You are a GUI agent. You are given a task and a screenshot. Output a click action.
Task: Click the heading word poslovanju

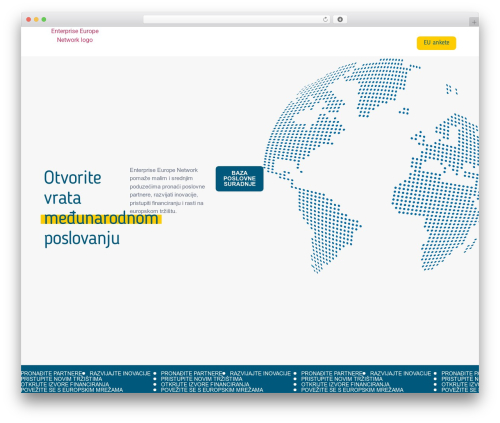[82, 239]
